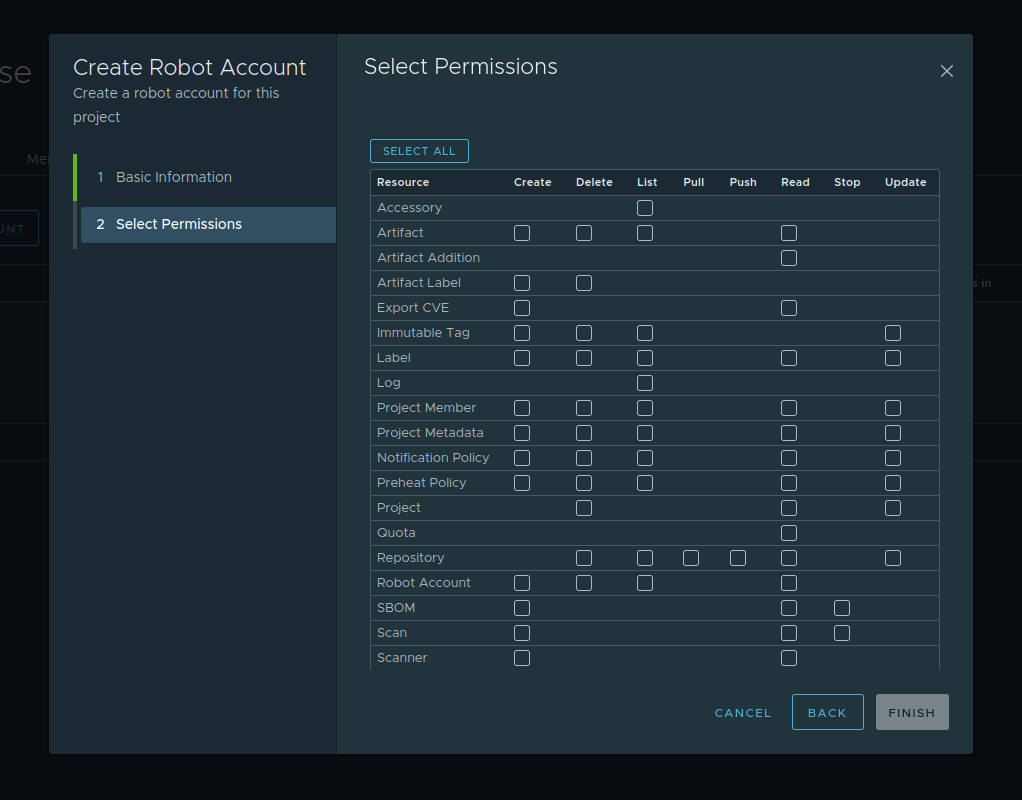Click the FINISH button
Screen dimensions: 1022x800
[x=912, y=712]
